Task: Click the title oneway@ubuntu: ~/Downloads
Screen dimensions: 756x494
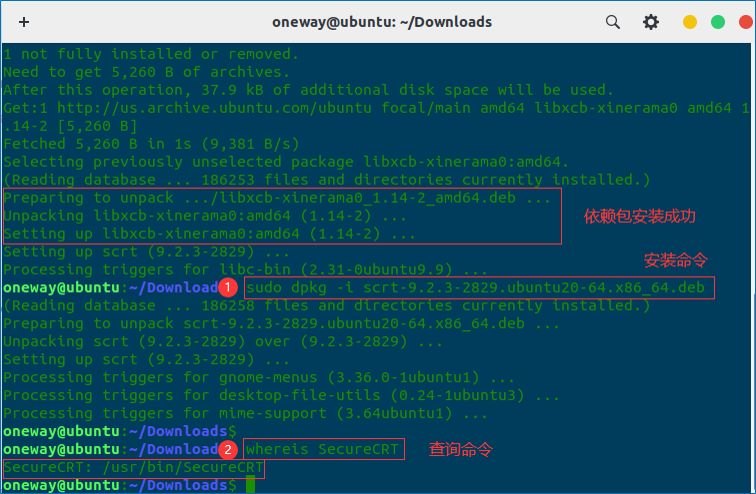Action: click(x=382, y=22)
